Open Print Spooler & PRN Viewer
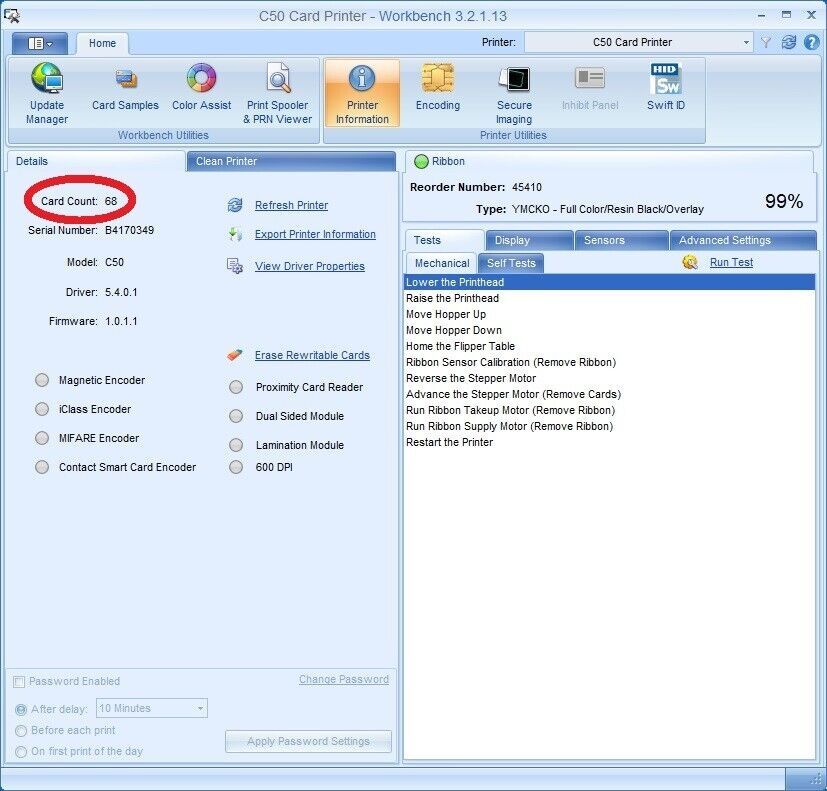This screenshot has height=791, width=827. [277, 94]
